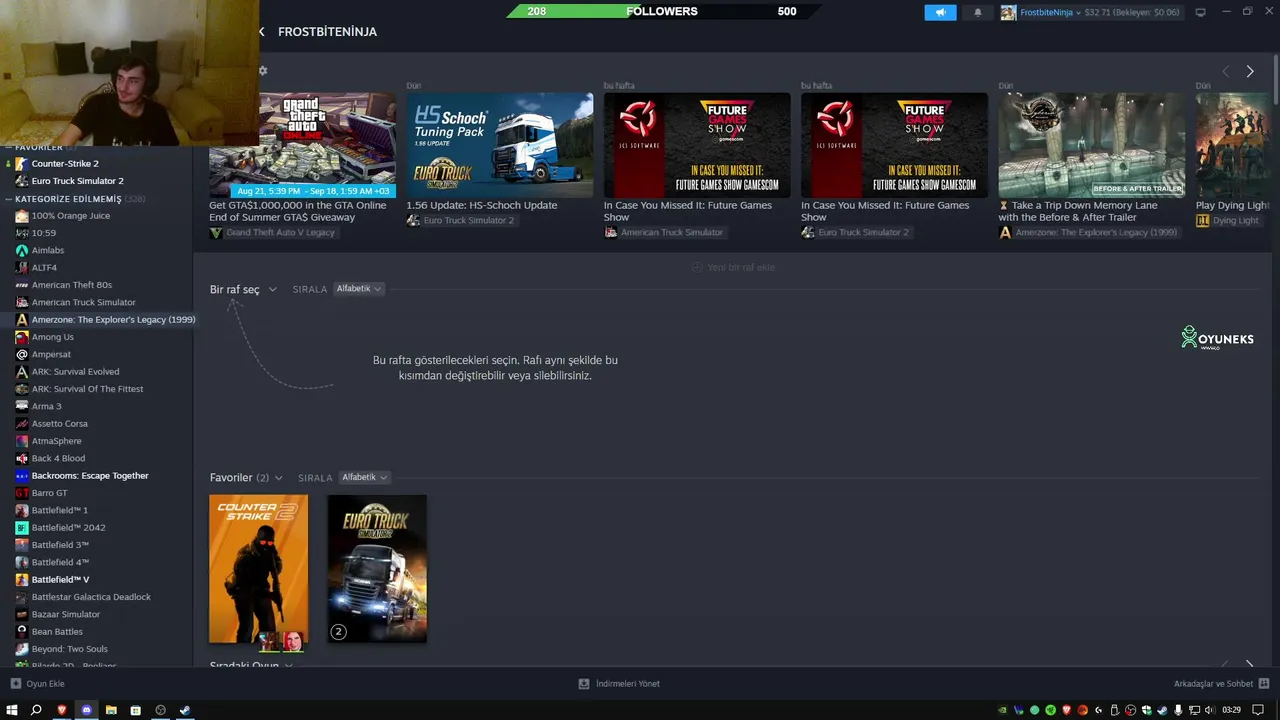Open OBS Studio from the taskbar
Screen dimensions: 1280x720
(160, 710)
